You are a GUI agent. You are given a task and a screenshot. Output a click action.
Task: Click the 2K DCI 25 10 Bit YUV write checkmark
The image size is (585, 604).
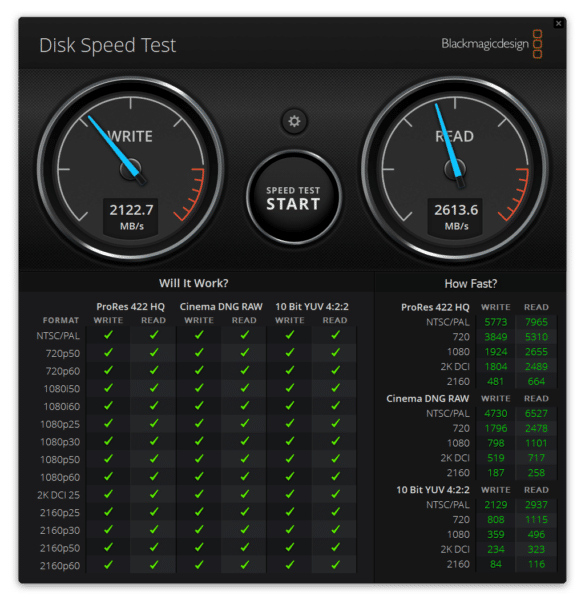[x=290, y=494]
